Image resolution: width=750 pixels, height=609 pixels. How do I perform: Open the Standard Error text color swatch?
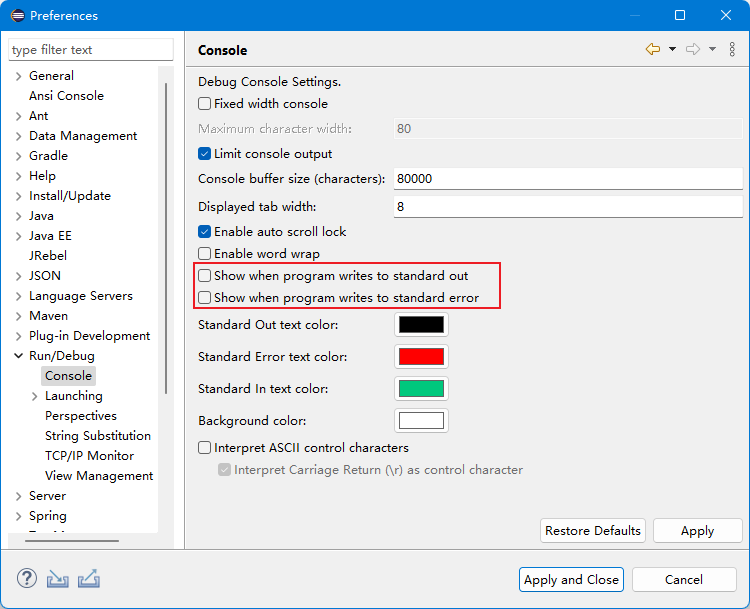pyautogui.click(x=421, y=357)
